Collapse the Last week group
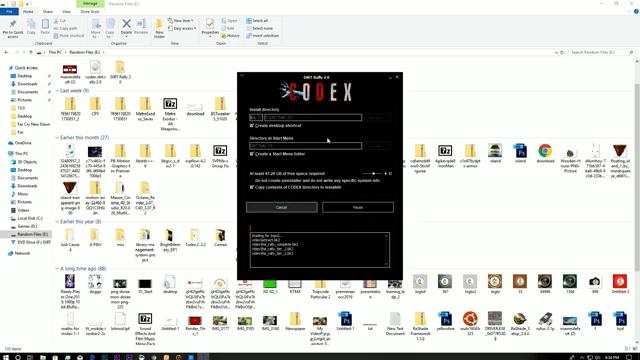The height and width of the screenshot is (360, 640). 57,91
